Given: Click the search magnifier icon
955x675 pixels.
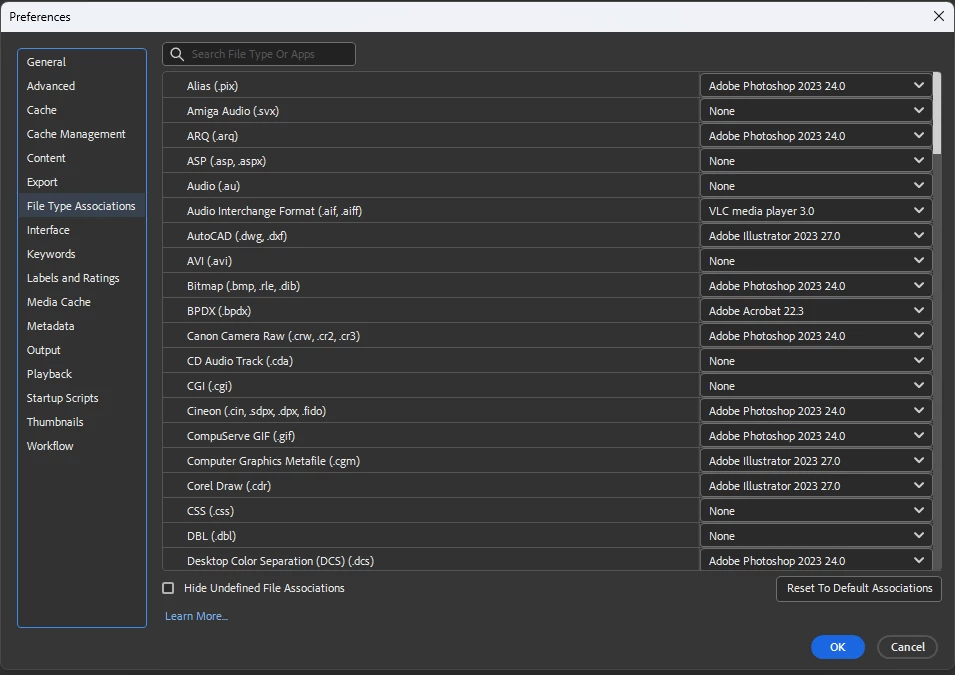Looking at the screenshot, I should click(177, 54).
